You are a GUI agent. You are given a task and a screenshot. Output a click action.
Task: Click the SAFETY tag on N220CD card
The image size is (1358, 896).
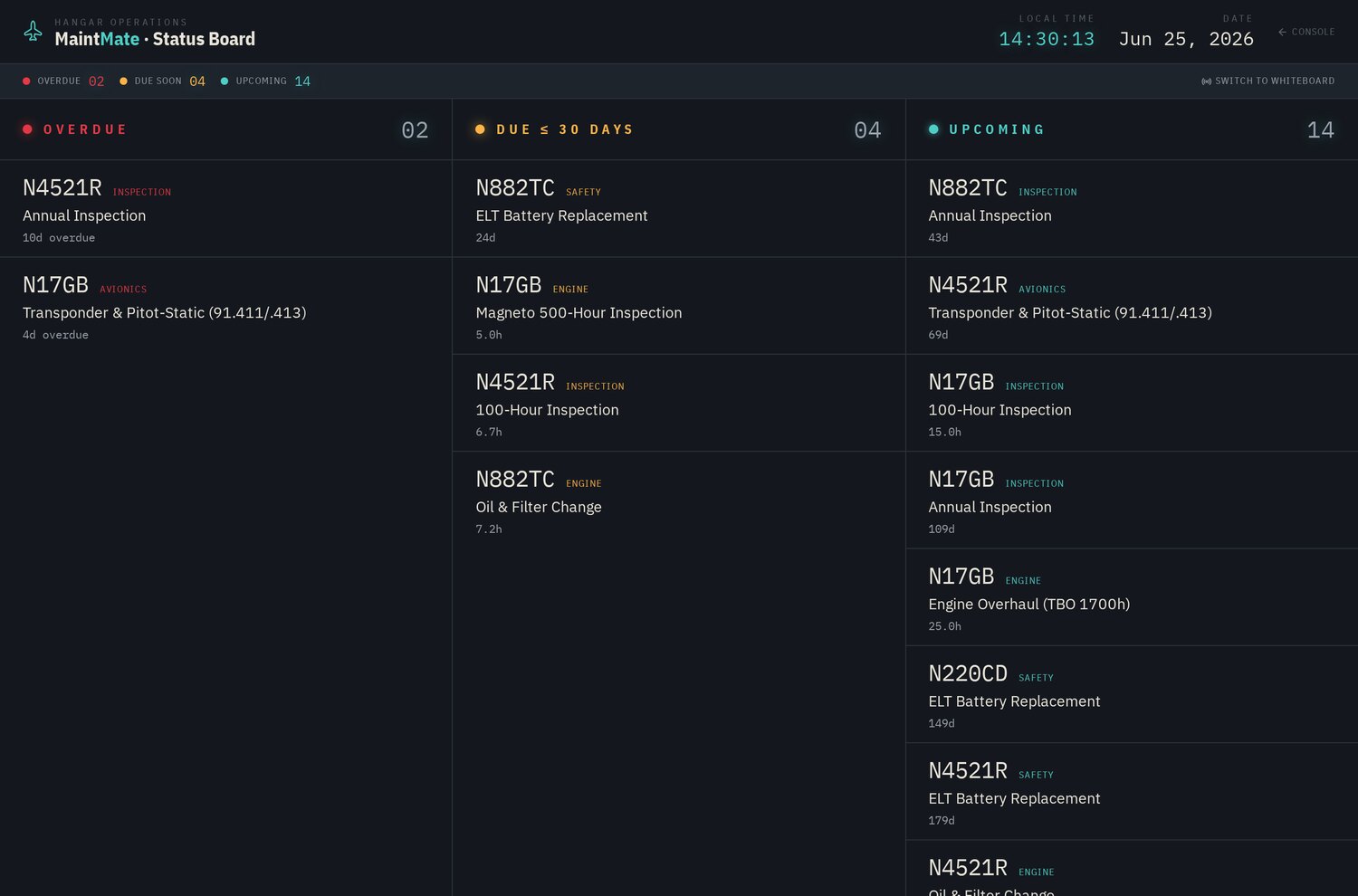(x=1036, y=678)
